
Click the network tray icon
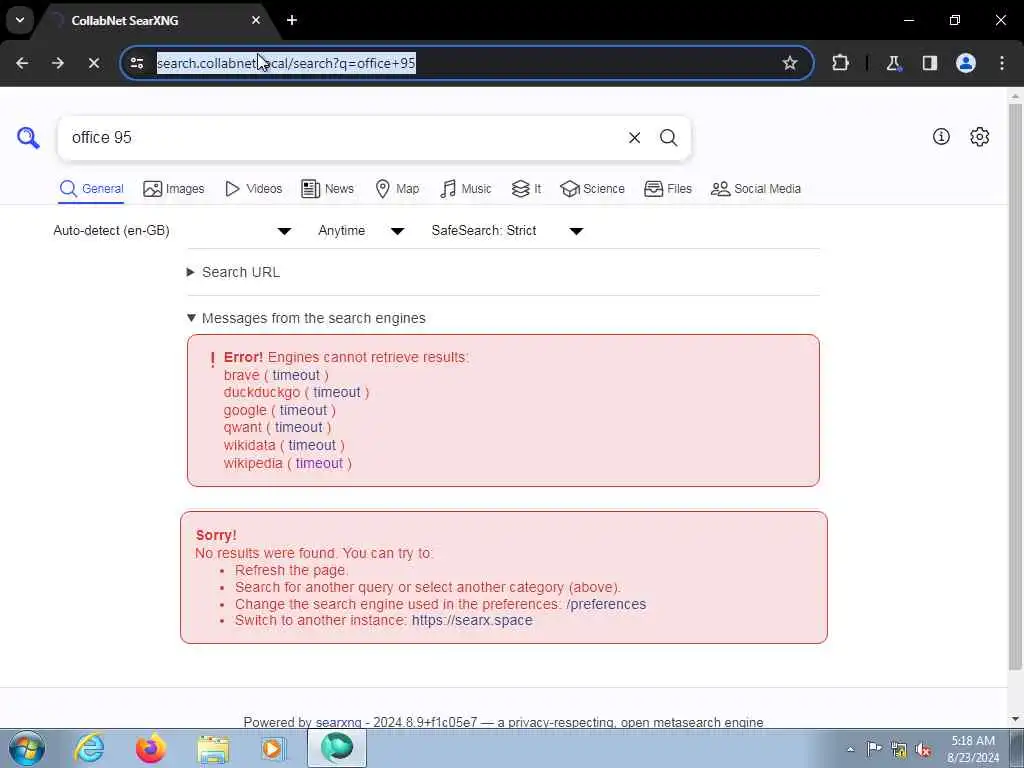[x=899, y=750]
